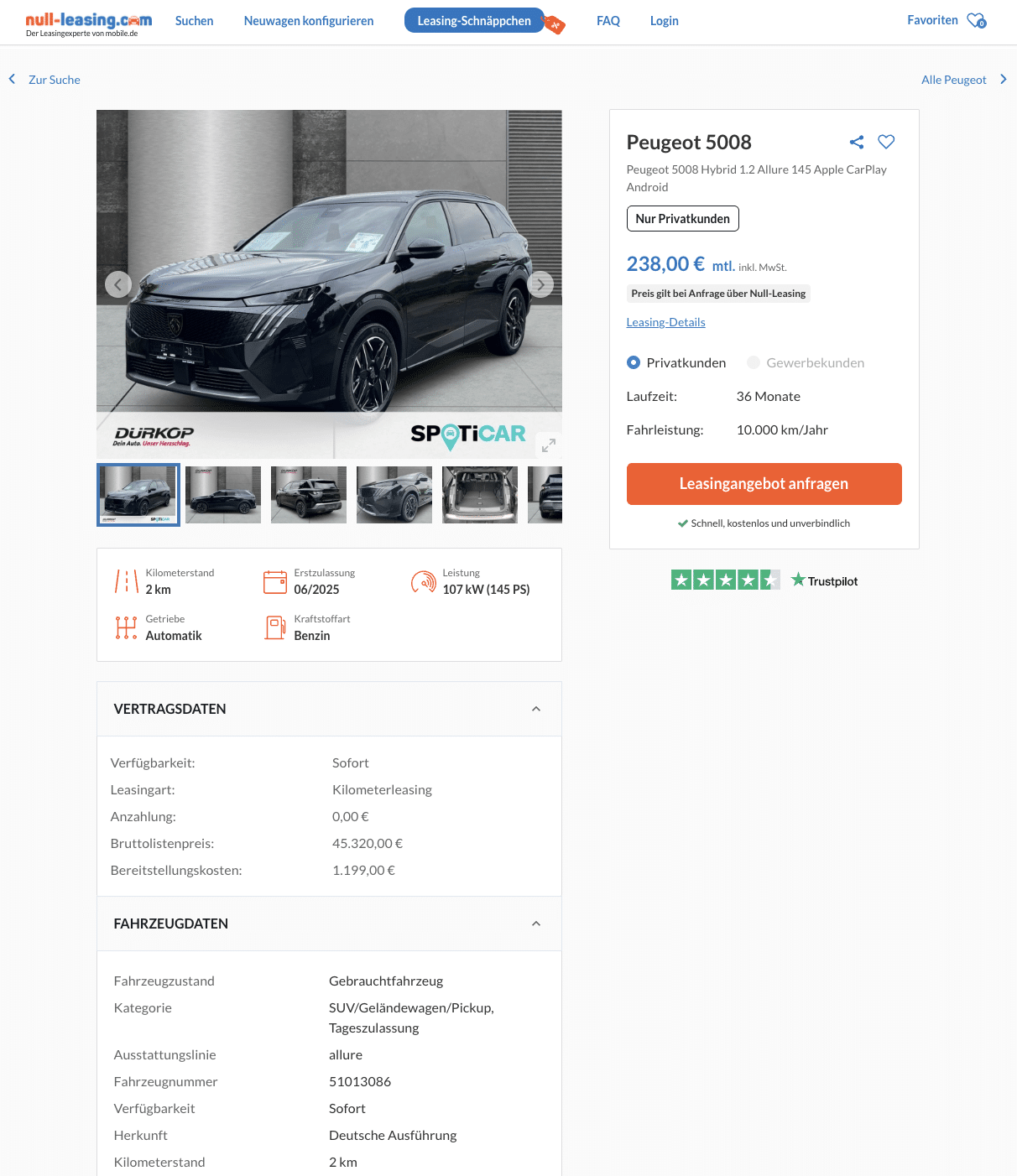Show next car photo with right arrow
The image size is (1017, 1176).
coord(541,284)
